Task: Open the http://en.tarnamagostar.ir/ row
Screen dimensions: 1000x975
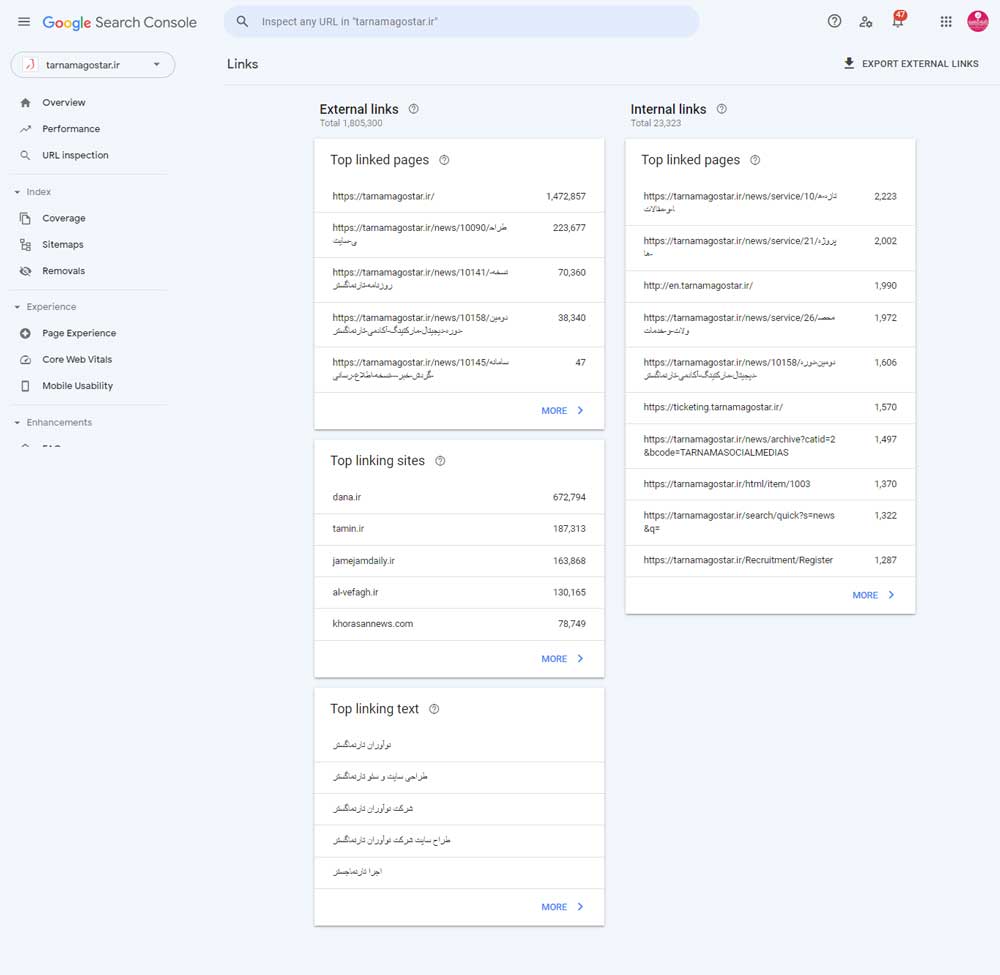Action: [x=770, y=286]
